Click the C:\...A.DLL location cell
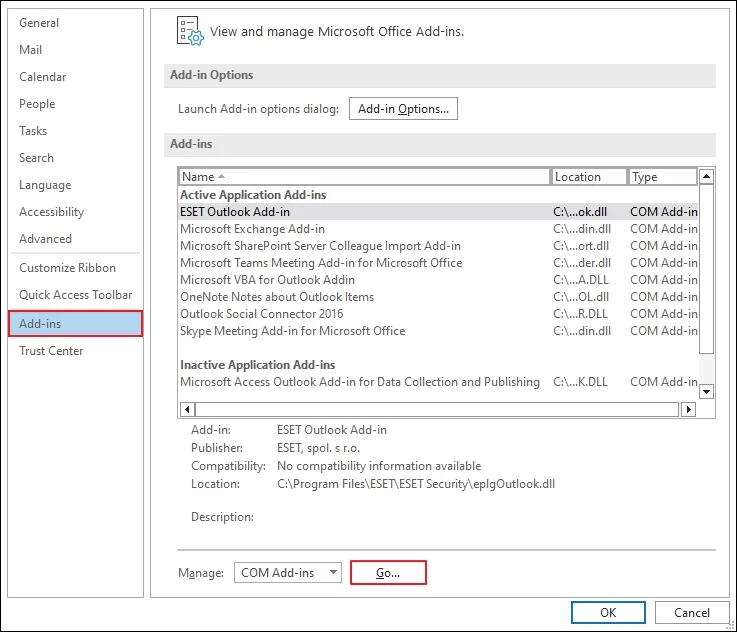Screen dimensions: 737x632 [581, 280]
